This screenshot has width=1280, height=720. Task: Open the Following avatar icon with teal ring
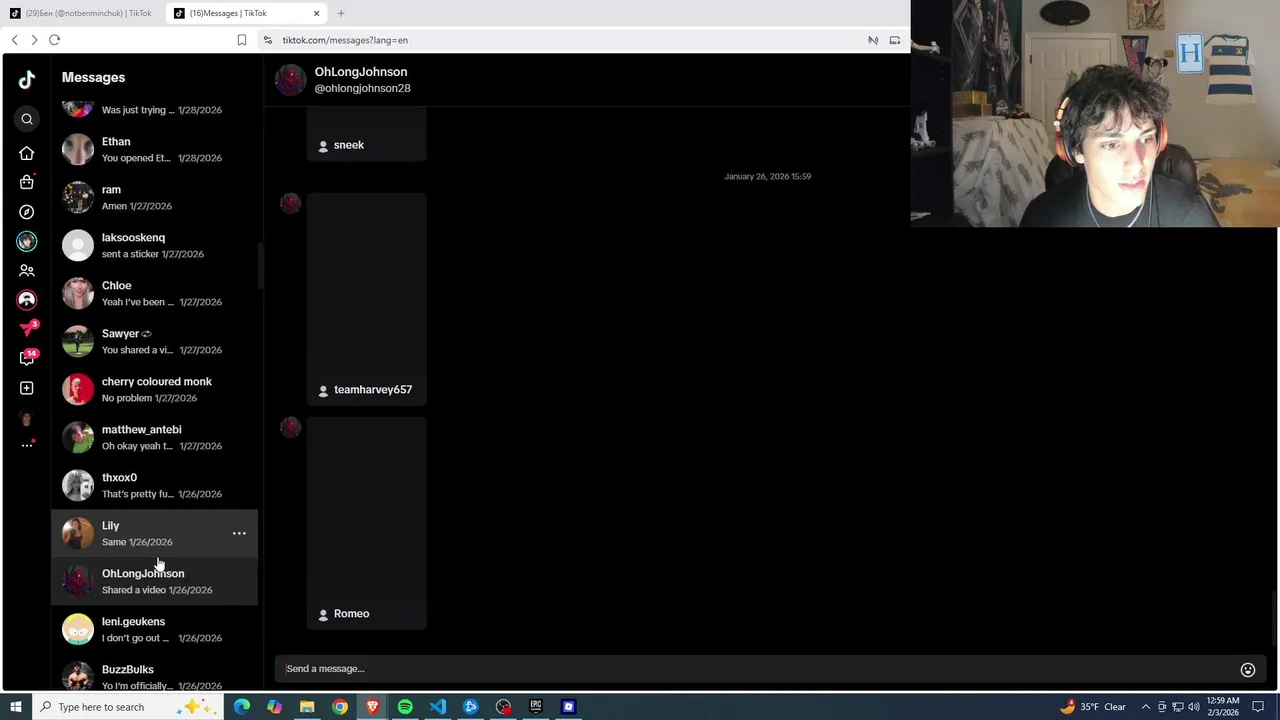[x=27, y=241]
